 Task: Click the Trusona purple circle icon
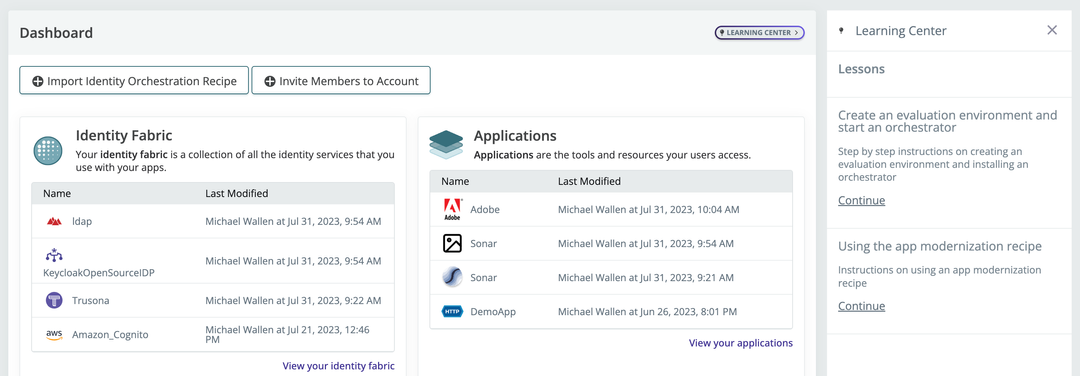pos(54,300)
